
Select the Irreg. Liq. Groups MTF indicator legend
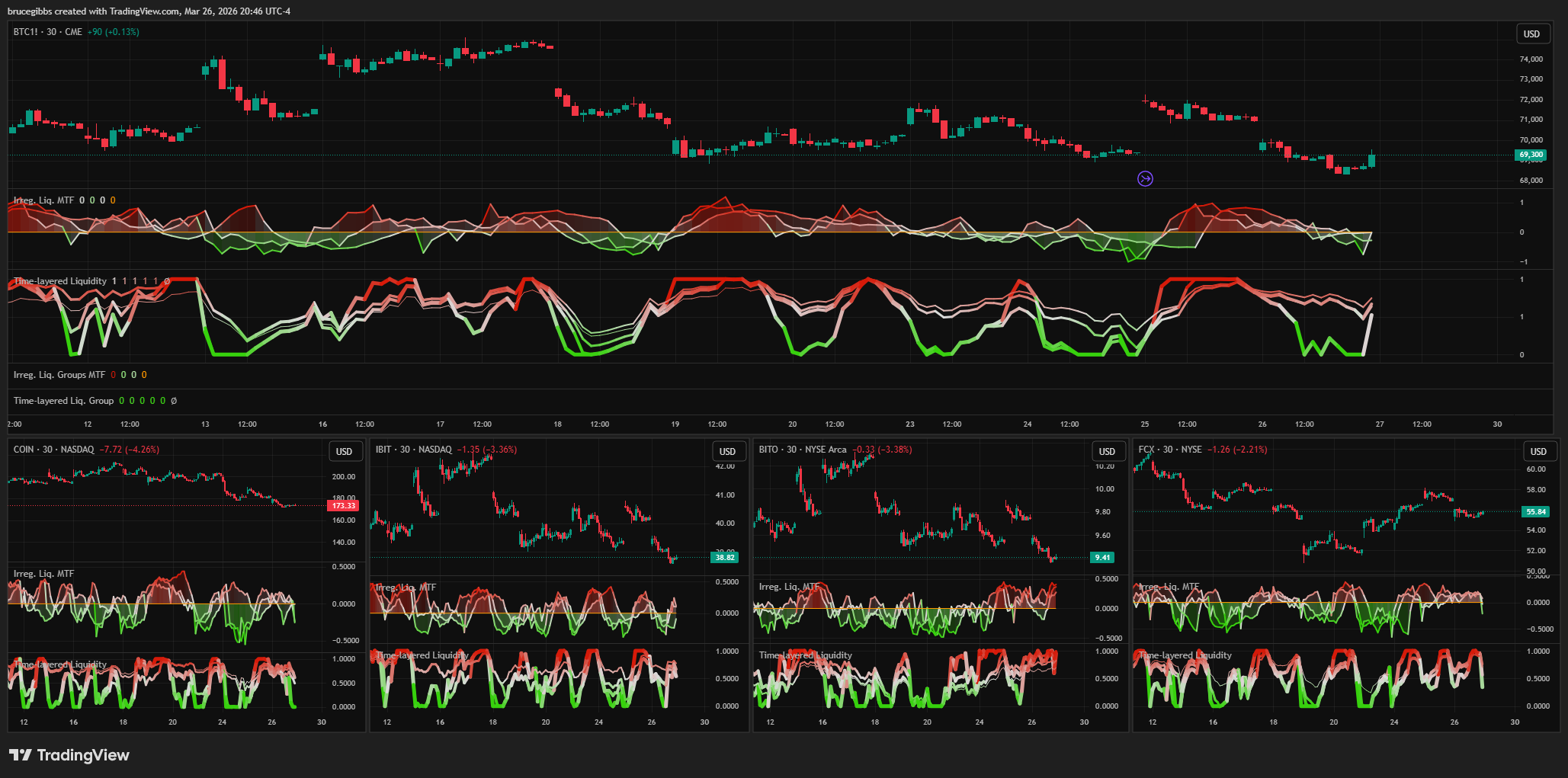point(59,375)
